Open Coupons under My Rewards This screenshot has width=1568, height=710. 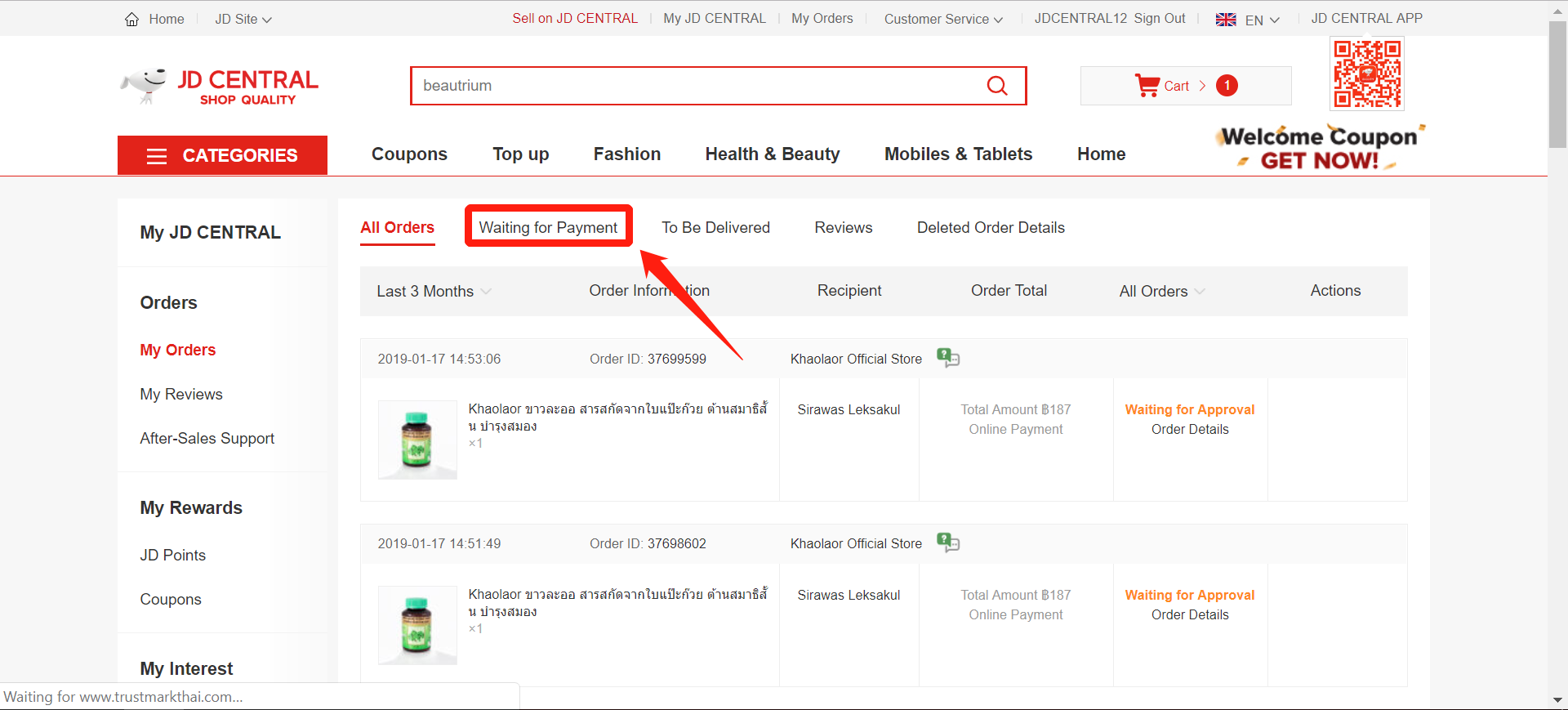(x=170, y=599)
